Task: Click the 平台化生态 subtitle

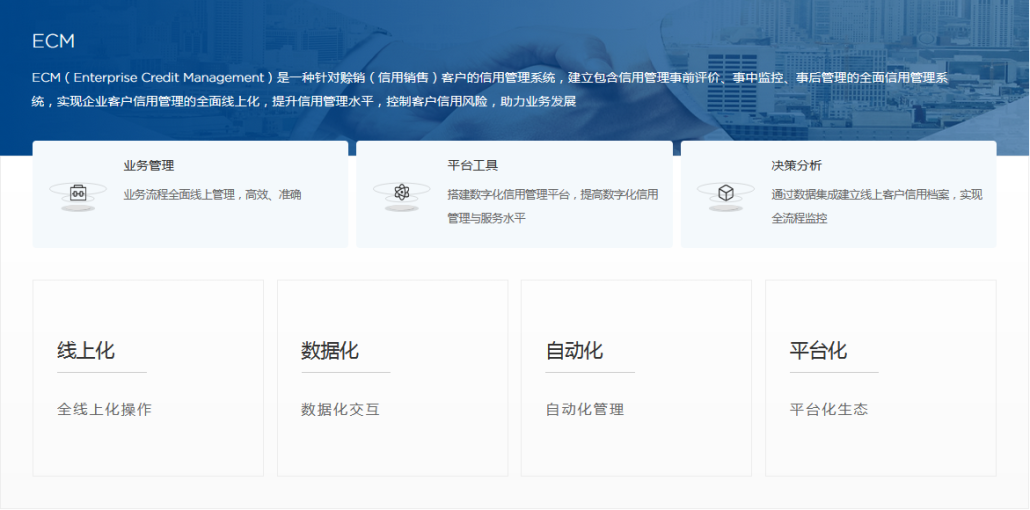Action: pos(829,410)
